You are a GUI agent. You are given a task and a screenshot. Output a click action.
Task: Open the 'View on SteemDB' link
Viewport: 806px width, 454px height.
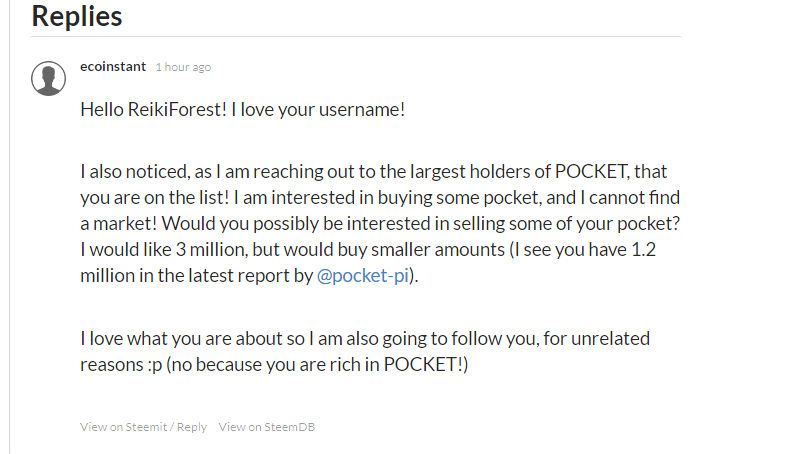[x=267, y=427]
